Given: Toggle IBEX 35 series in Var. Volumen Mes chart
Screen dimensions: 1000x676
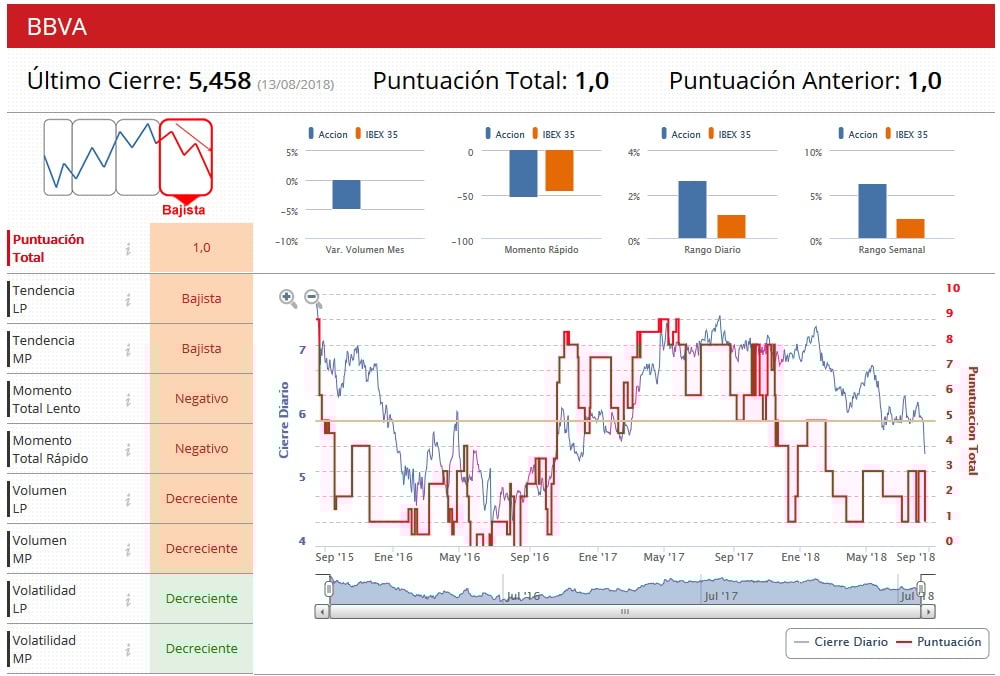Looking at the screenshot, I should point(376,134).
